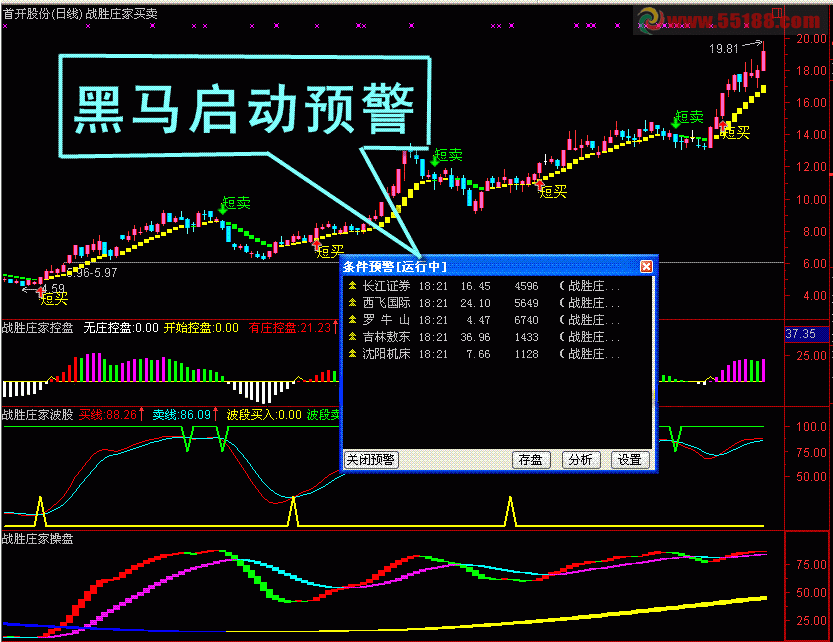Image resolution: width=833 pixels, height=642 pixels.
Task: Click the 战胜庄家波股 indicator label
Action: click(38, 415)
